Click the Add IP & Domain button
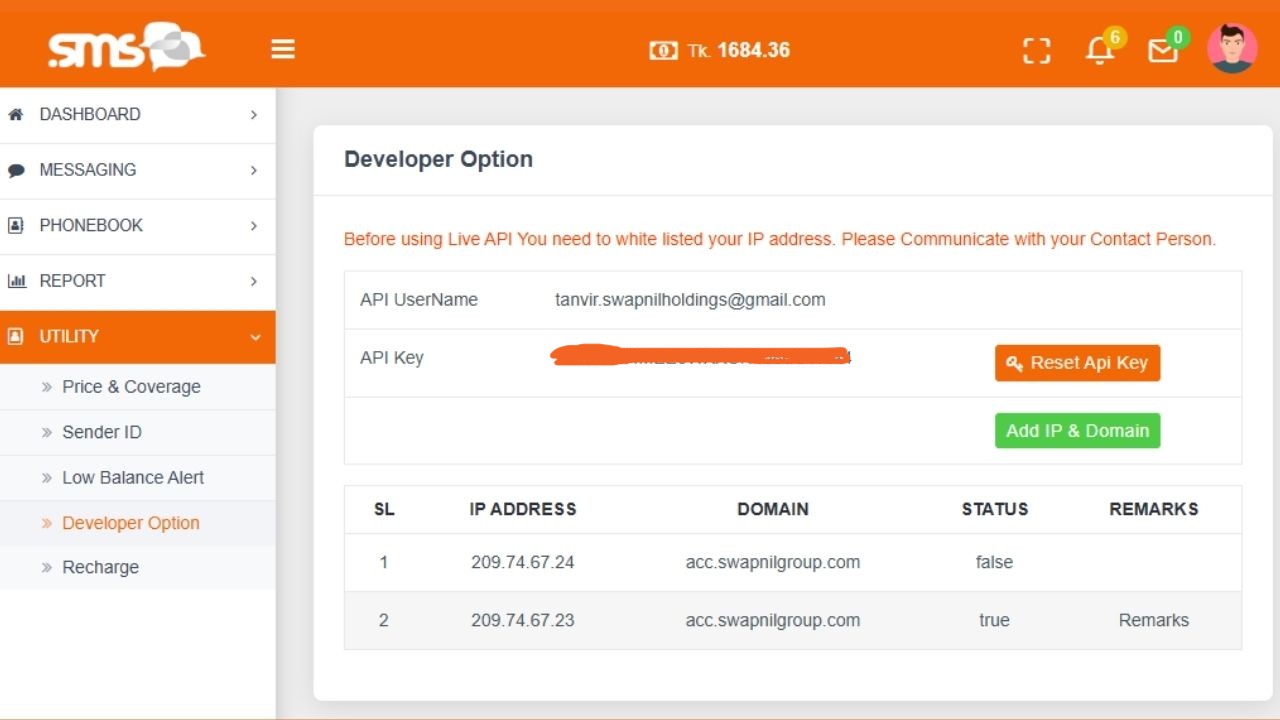The height and width of the screenshot is (720, 1280). (x=1077, y=431)
